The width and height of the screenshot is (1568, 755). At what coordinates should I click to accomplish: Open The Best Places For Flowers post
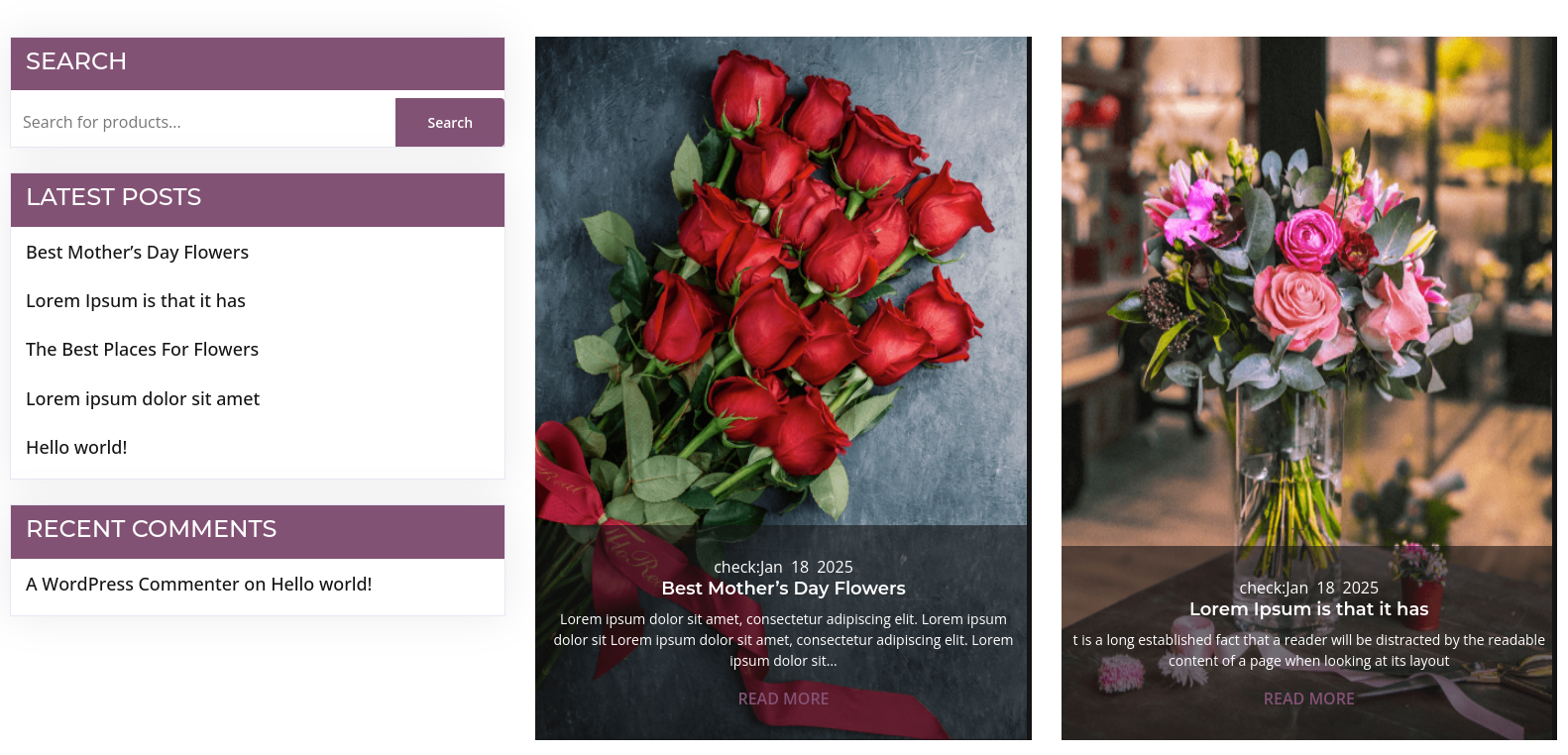pyautogui.click(x=142, y=349)
